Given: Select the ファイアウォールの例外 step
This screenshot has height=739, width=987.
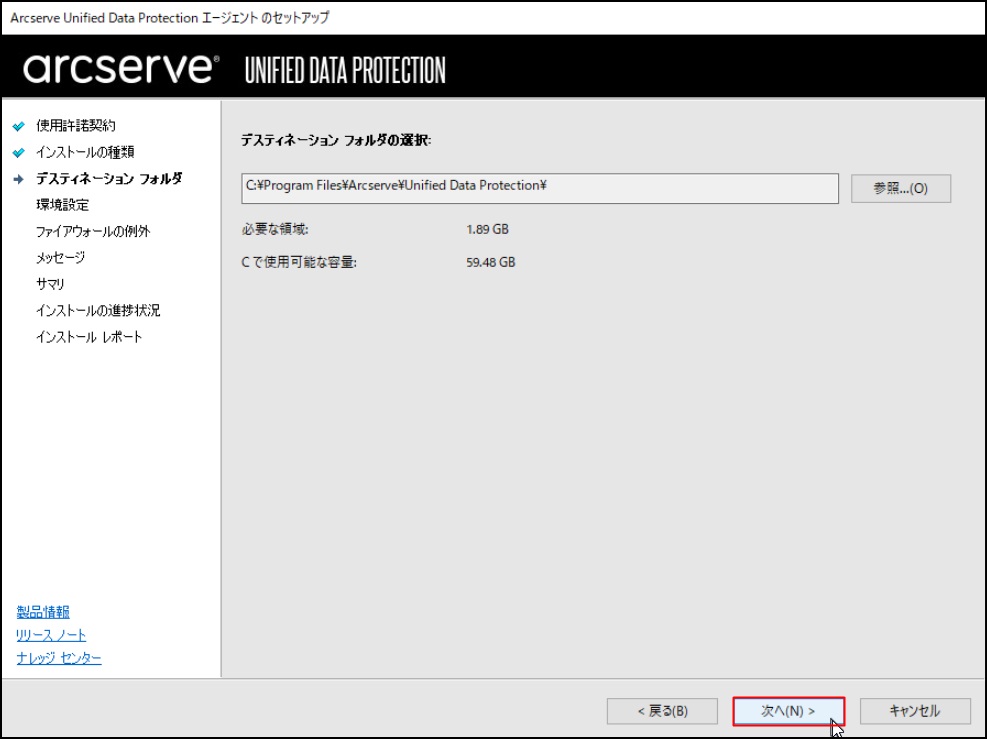Looking at the screenshot, I should click(93, 232).
